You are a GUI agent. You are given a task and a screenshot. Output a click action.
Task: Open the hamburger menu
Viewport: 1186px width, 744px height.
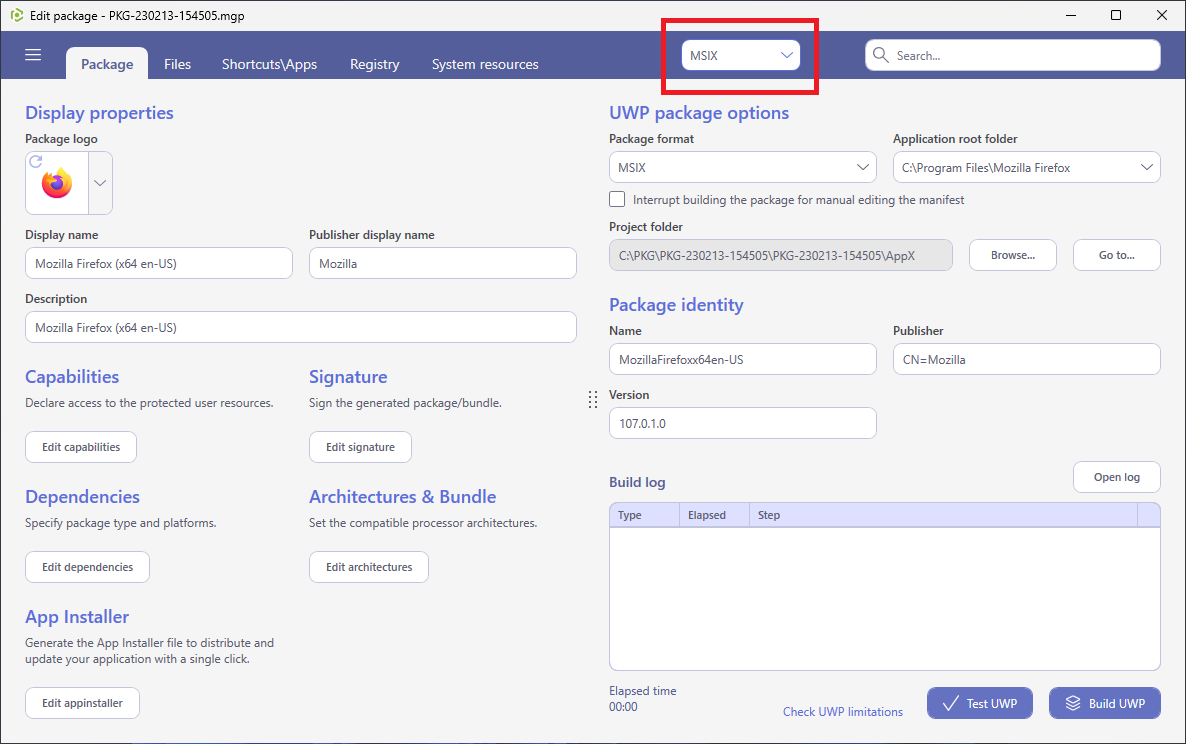33,54
